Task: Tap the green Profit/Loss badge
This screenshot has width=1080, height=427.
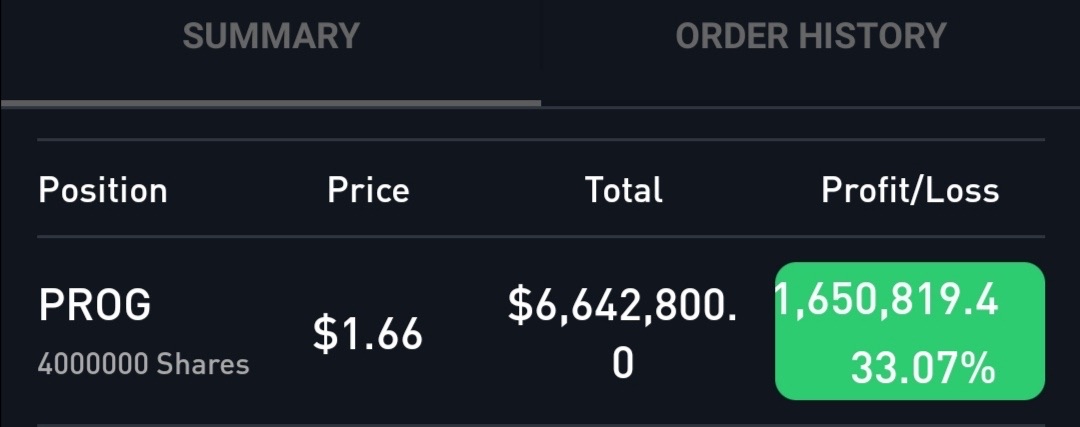Action: [x=910, y=331]
